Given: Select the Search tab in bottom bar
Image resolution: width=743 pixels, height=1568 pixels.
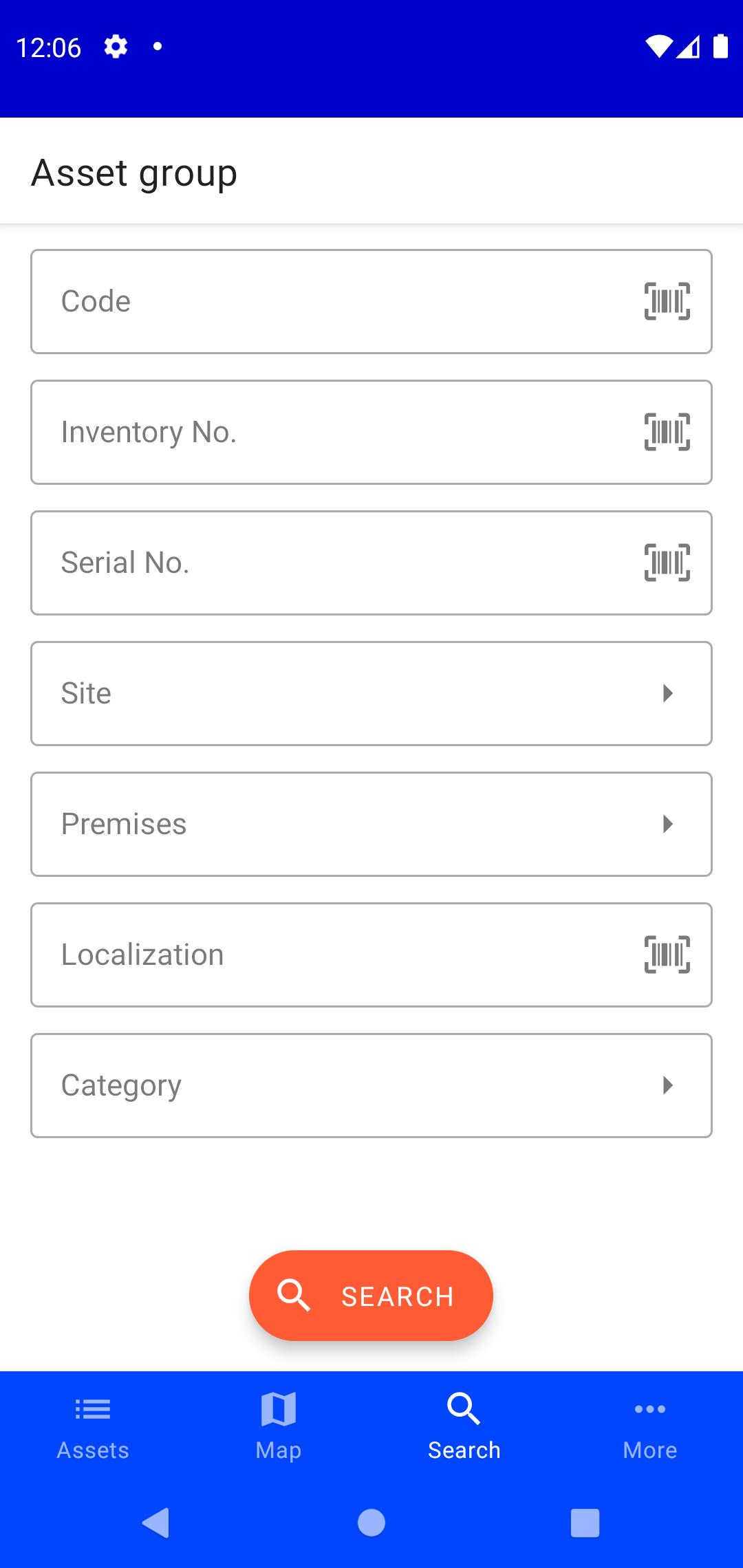Looking at the screenshot, I should (464, 1425).
